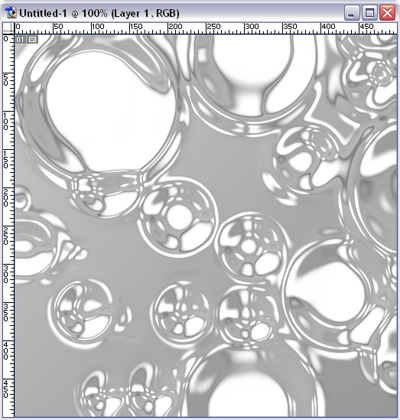Click the ruler origin box at the rulers' corner
Image resolution: width=400 pixels, height=420 pixels.
click(9, 28)
